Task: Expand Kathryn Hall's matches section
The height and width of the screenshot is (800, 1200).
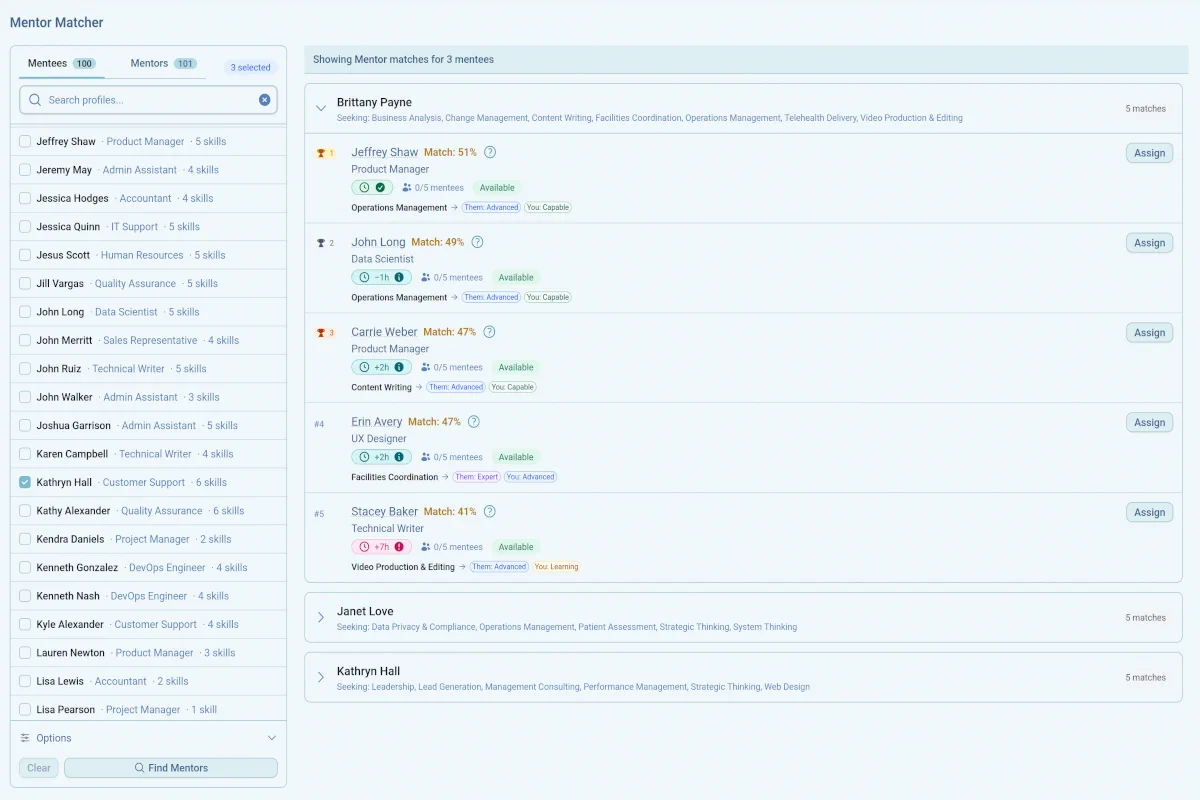Action: (x=321, y=677)
